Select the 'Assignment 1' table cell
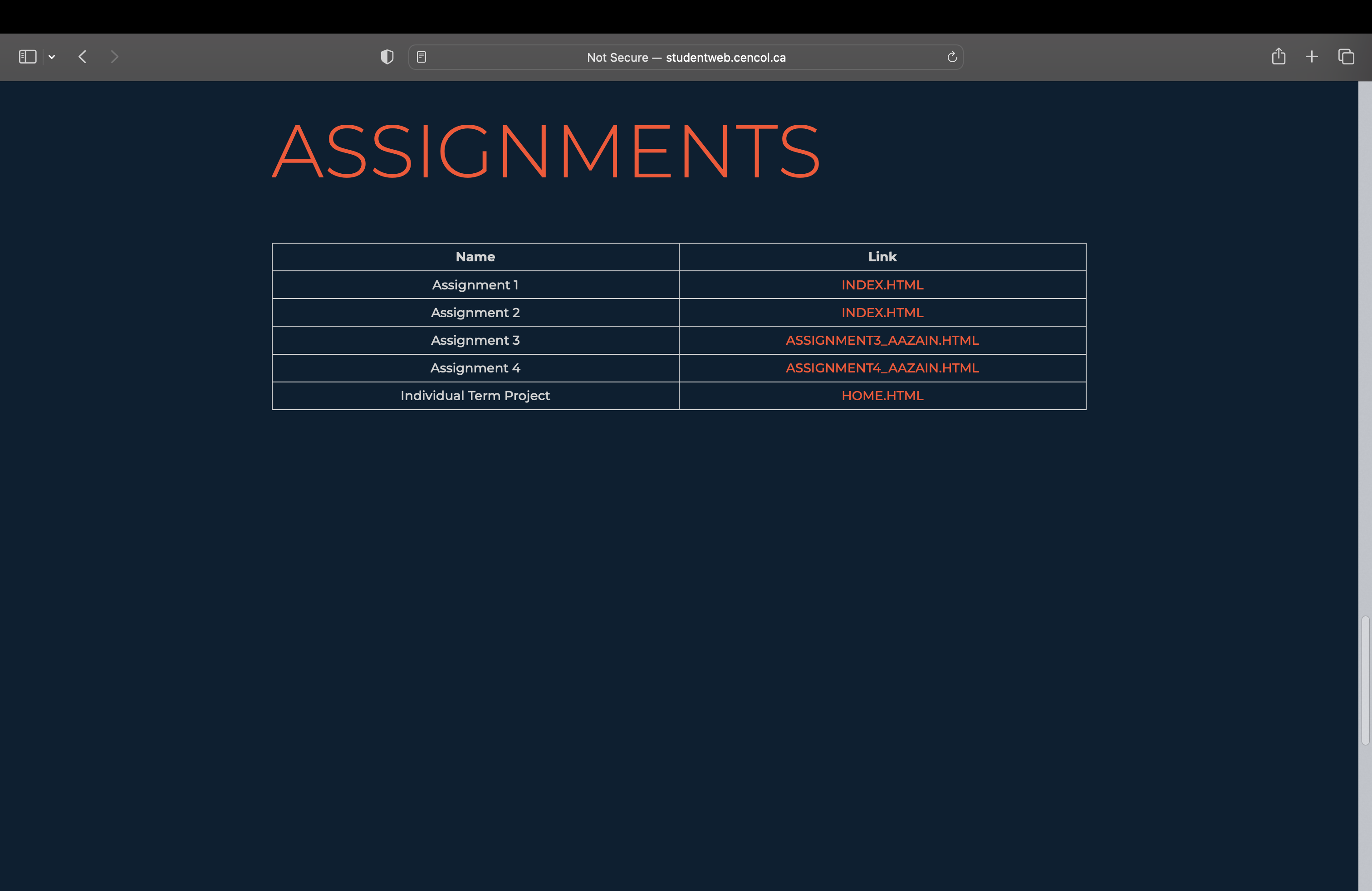Image resolution: width=1372 pixels, height=891 pixels. 475,285
